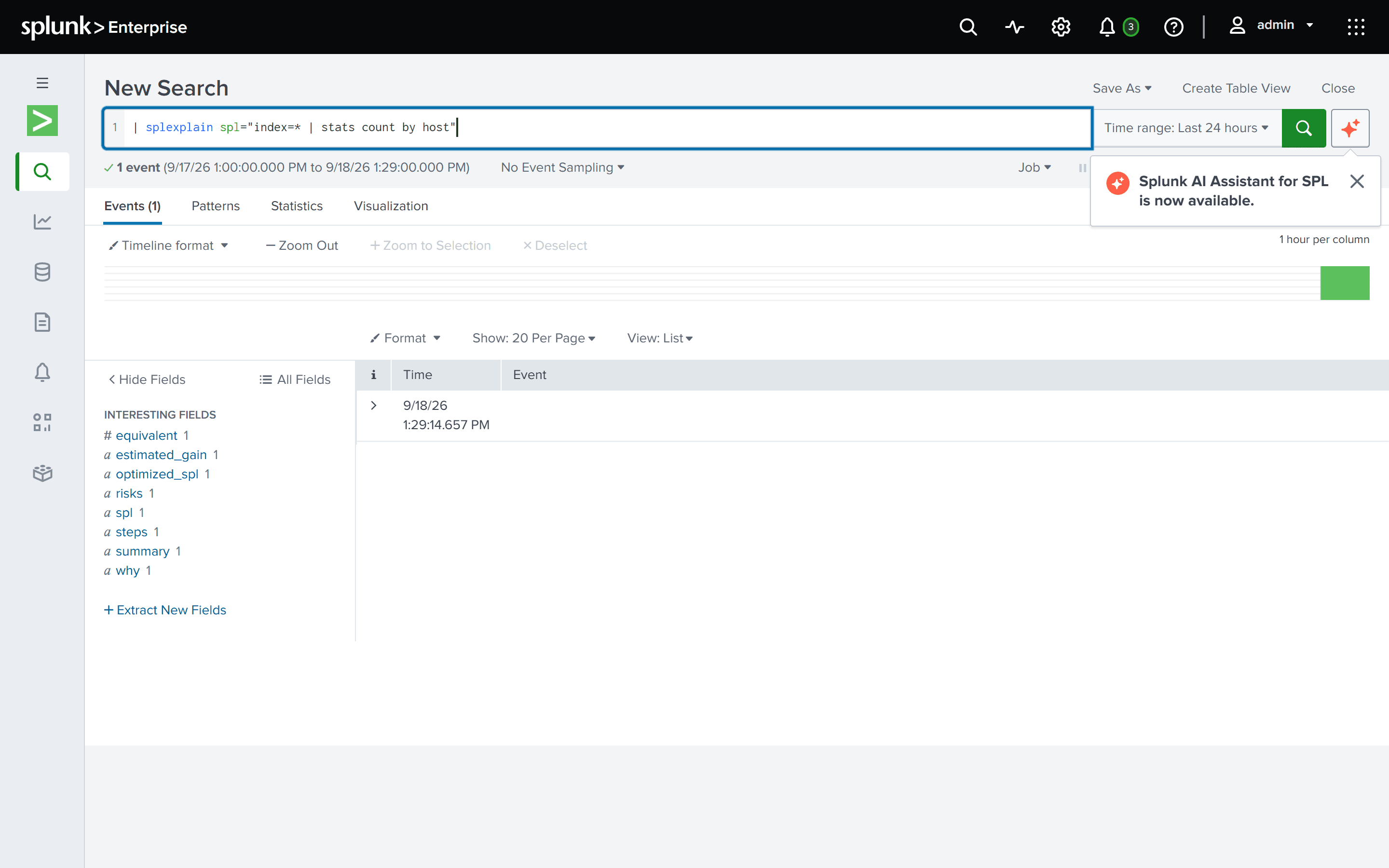Open the Datasets database icon in sidebar
The height and width of the screenshot is (868, 1389).
(42, 272)
